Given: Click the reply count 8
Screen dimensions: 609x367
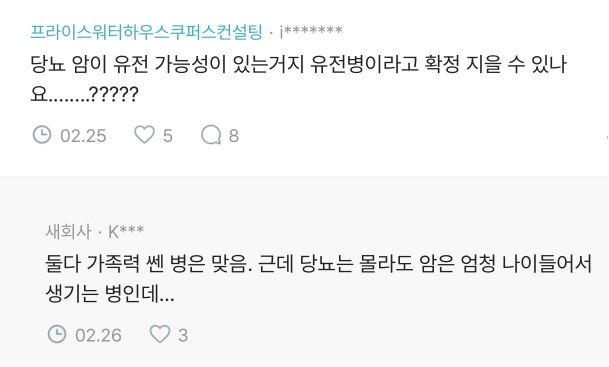Looking at the screenshot, I should 233,136.
